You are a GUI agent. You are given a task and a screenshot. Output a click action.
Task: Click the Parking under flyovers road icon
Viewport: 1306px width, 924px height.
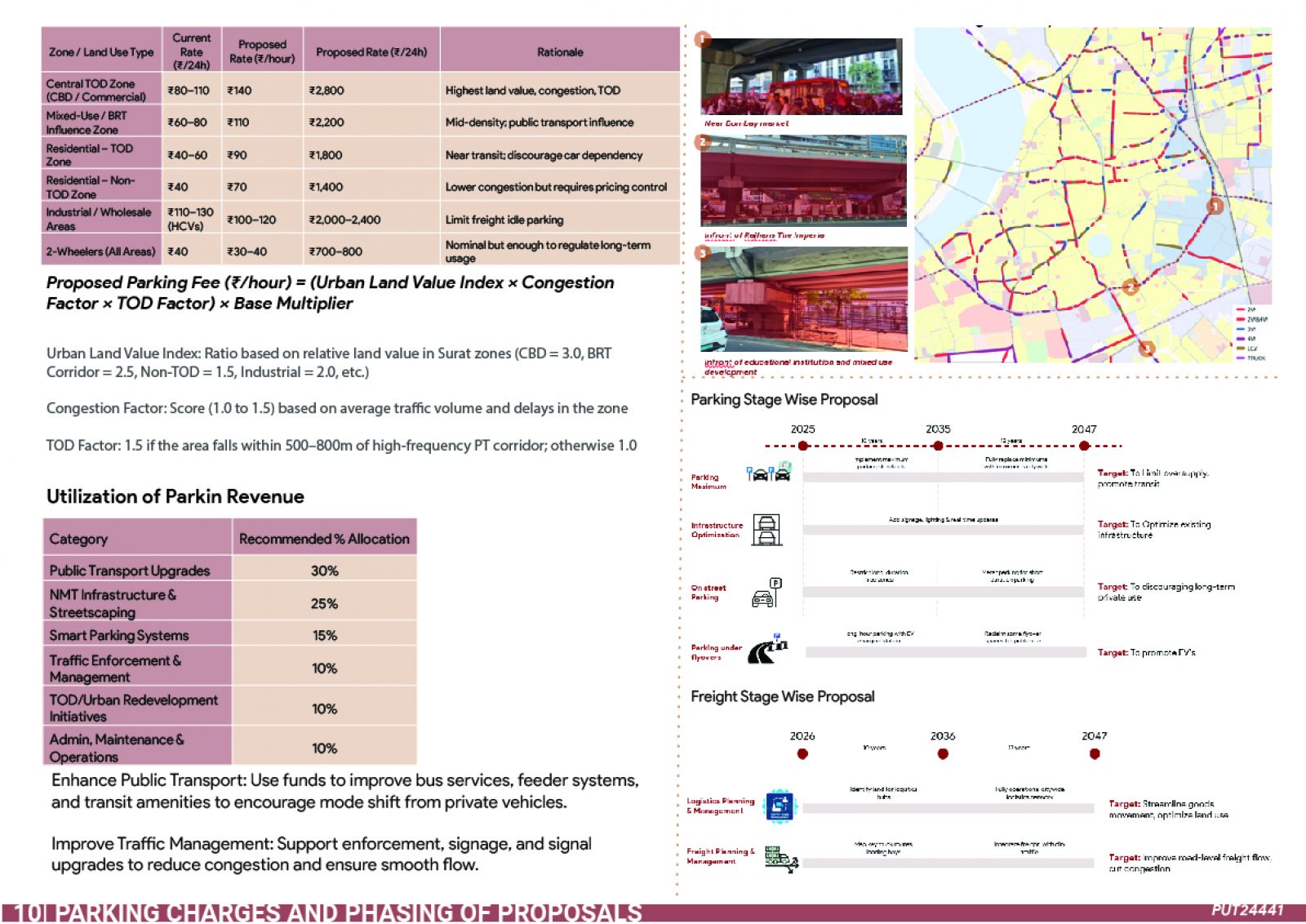767,649
